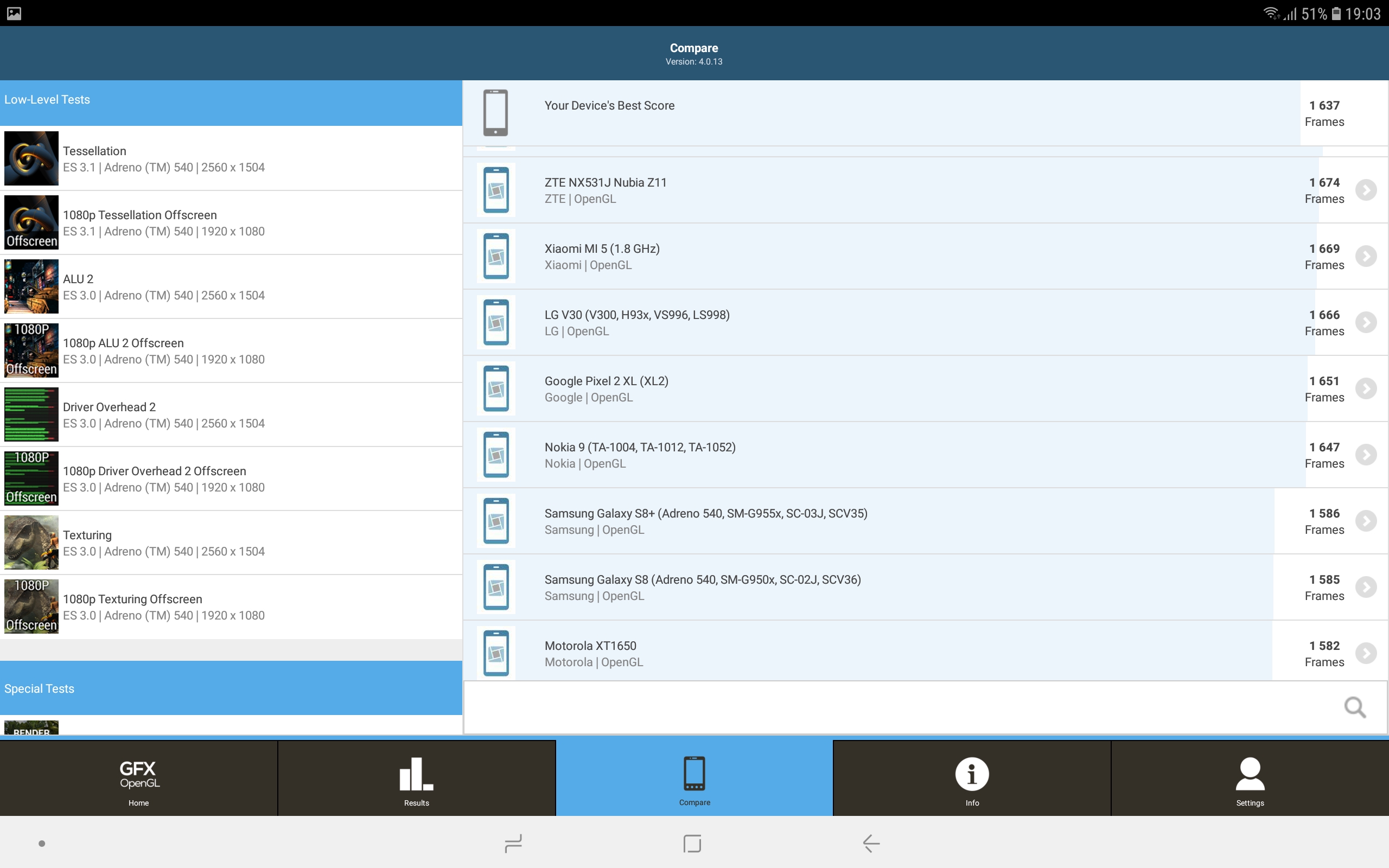
Task: Click the search magnifier icon
Action: point(1355,707)
